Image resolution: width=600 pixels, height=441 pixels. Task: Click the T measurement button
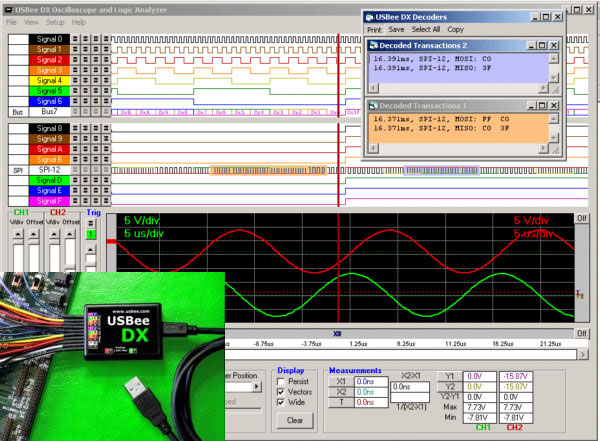[x=341, y=402]
